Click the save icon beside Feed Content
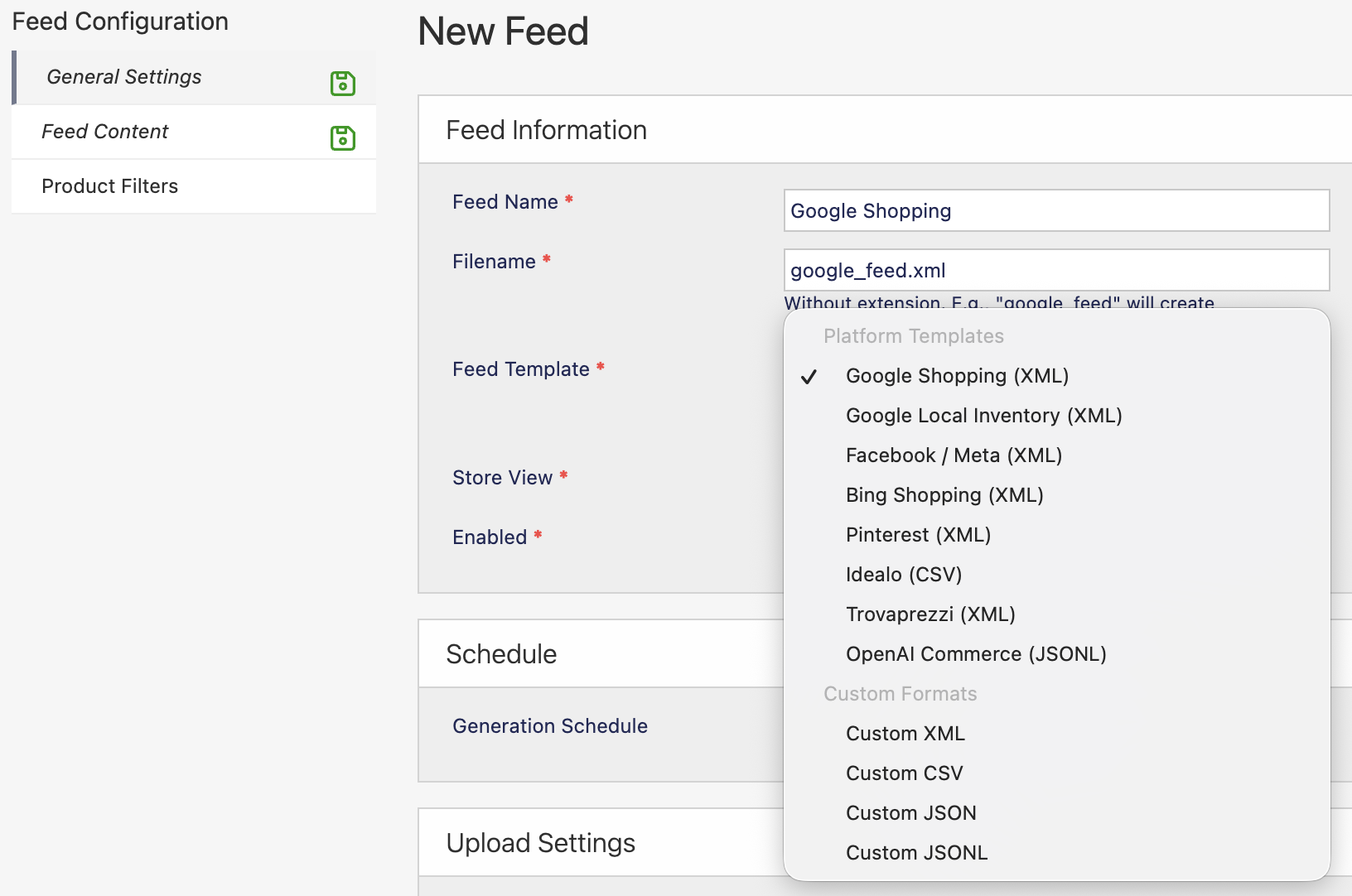Viewport: 1352px width, 896px height. point(343,137)
